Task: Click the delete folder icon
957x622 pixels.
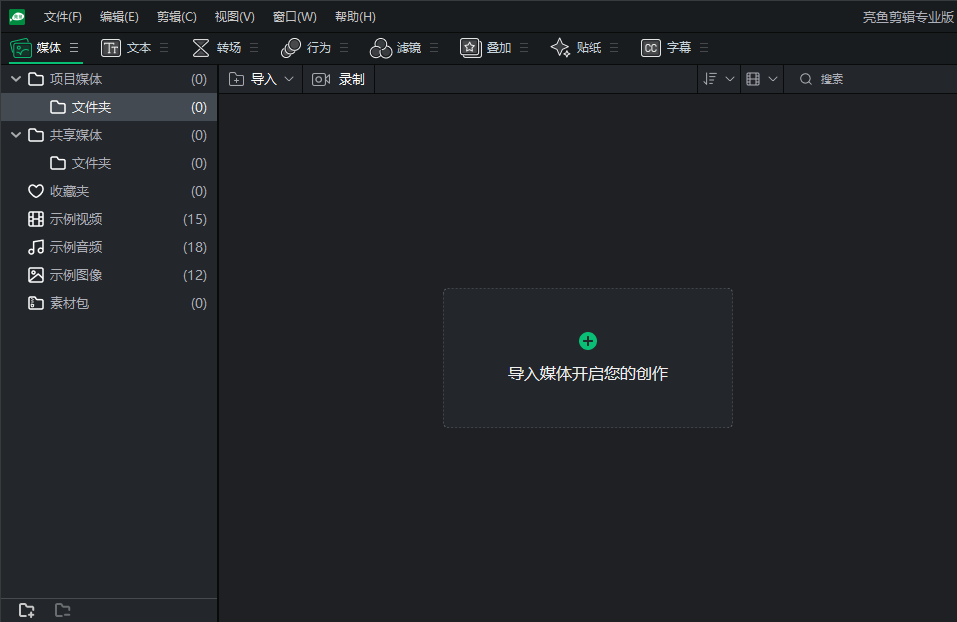Action: (x=62, y=610)
